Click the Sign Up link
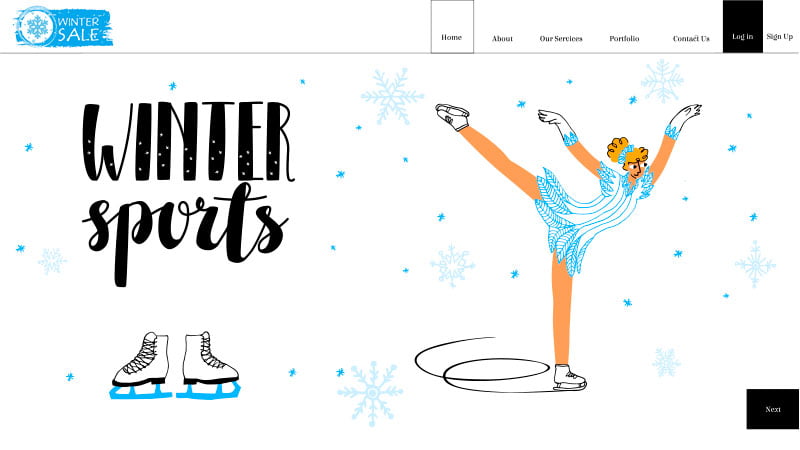Screen dimensions: 800x450 780,36
